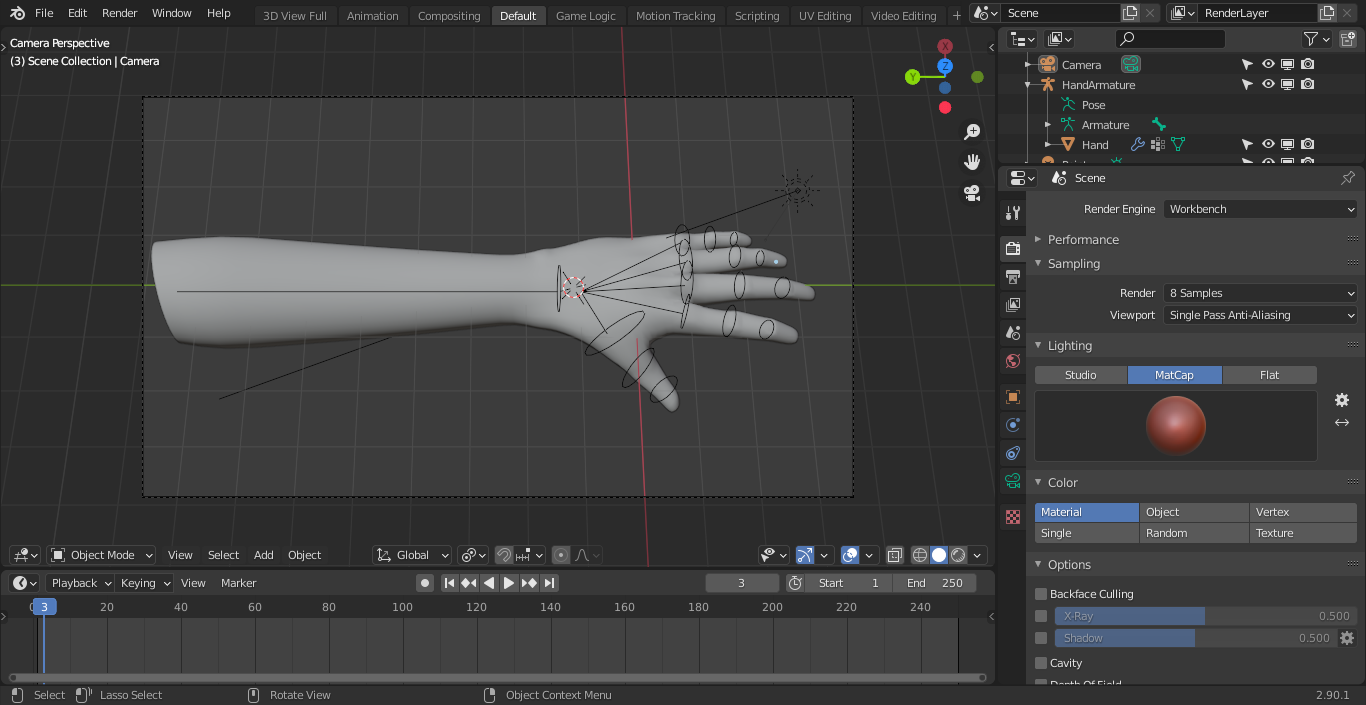
Task: Open the Render Properties tab
Action: coord(1012,248)
